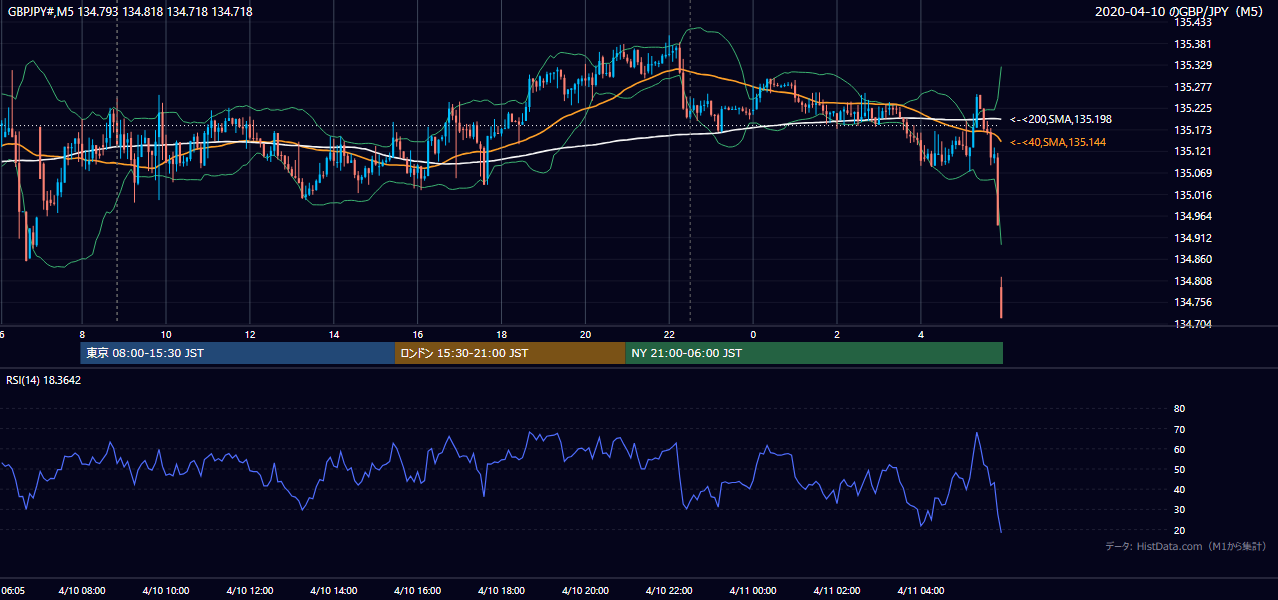Click the 4/11 00:00 bottom time label
1278x600 pixels.
(x=754, y=591)
